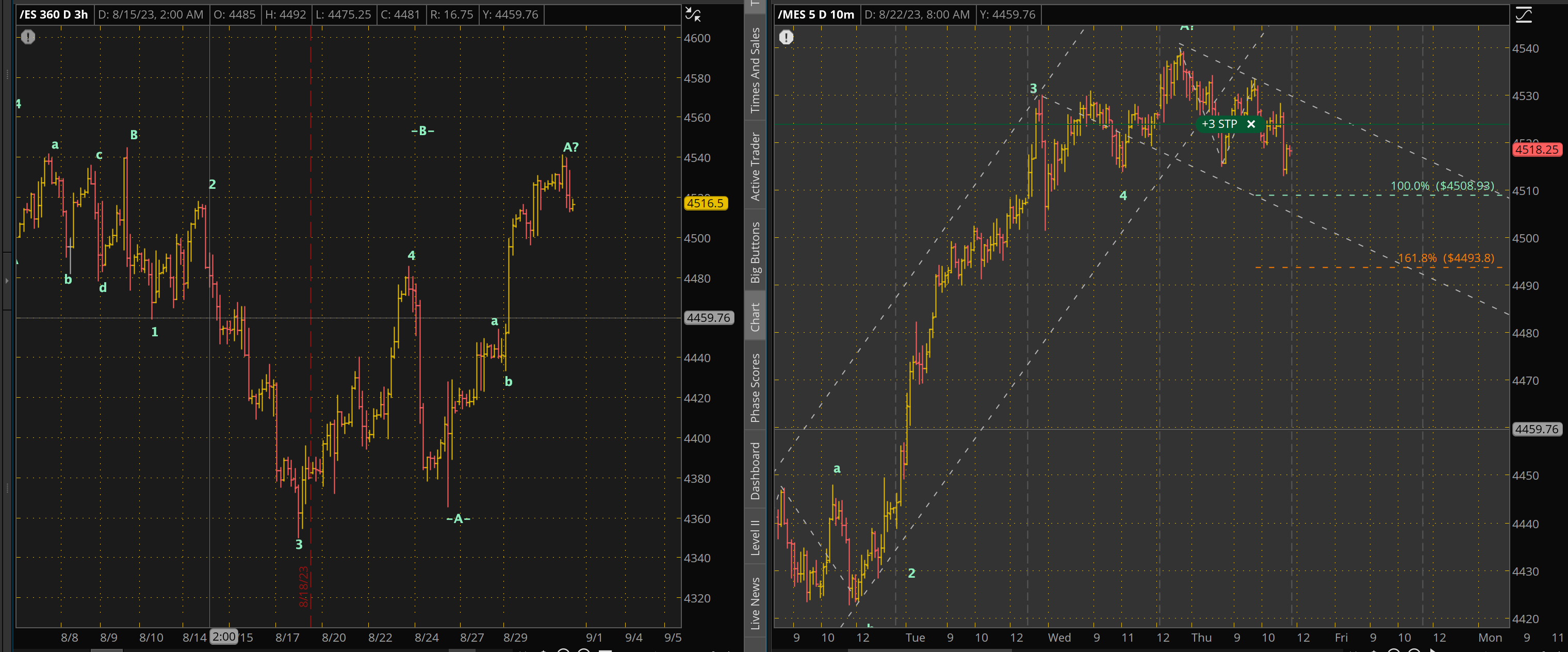Select wave label 1 on the /ES chart

coord(155,332)
